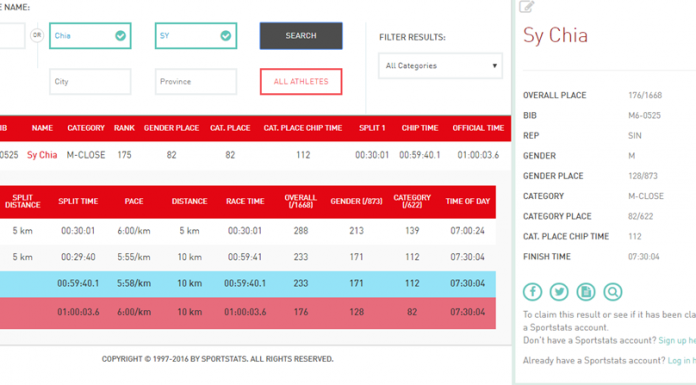Image resolution: width=696 pixels, height=385 pixels.
Task: Click the PACE header in splits table
Action: 134,201
